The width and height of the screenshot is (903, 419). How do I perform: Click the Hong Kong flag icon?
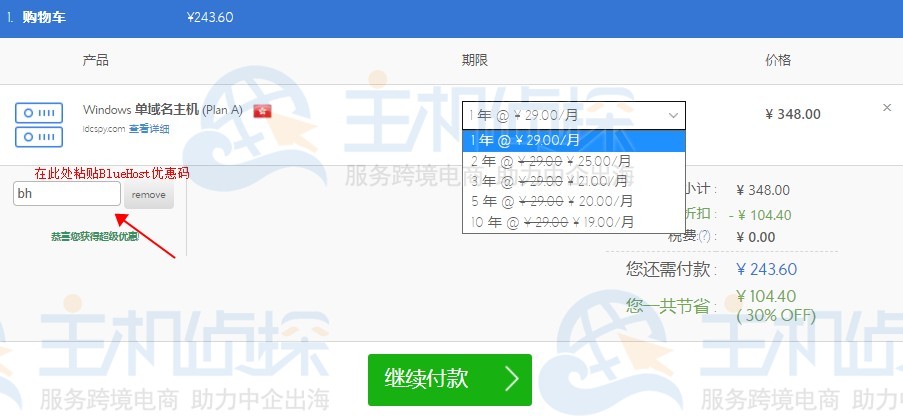point(262,111)
